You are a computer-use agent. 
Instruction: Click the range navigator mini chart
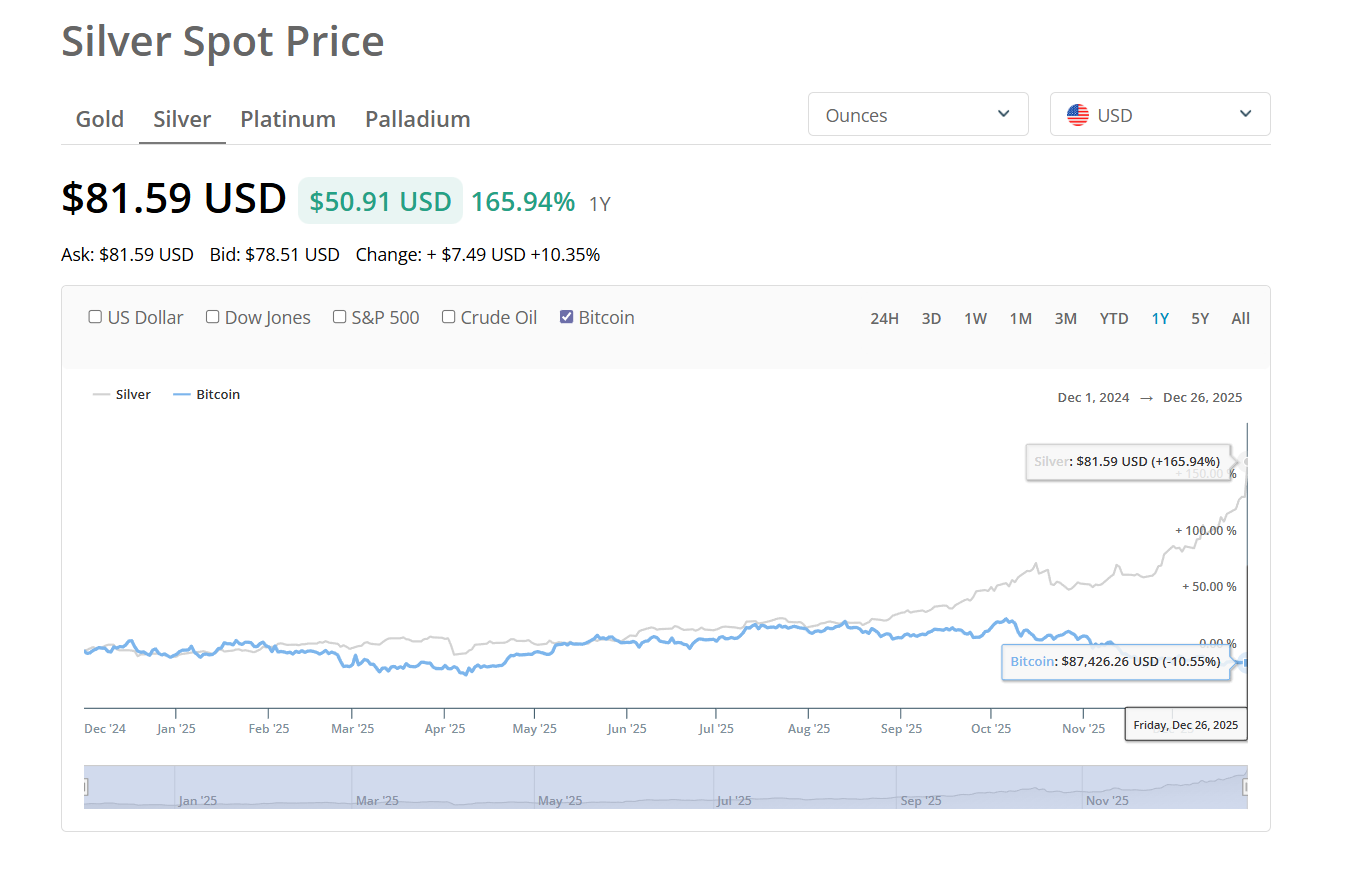coord(666,787)
